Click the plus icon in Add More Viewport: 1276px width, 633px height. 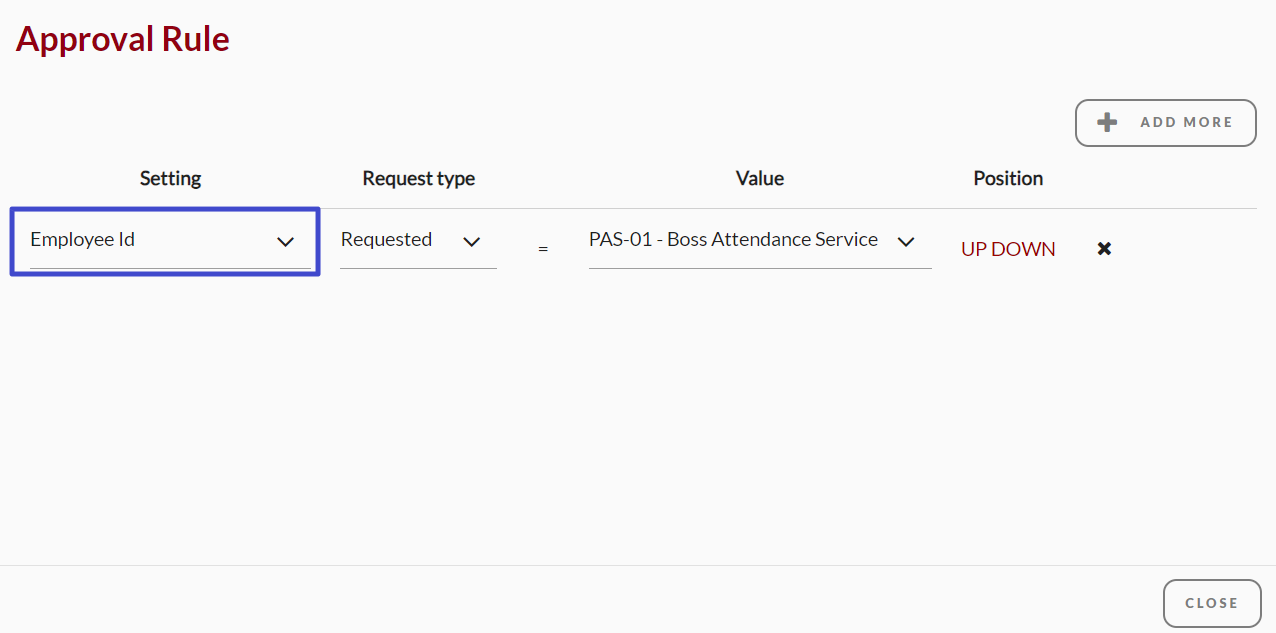(x=1107, y=123)
